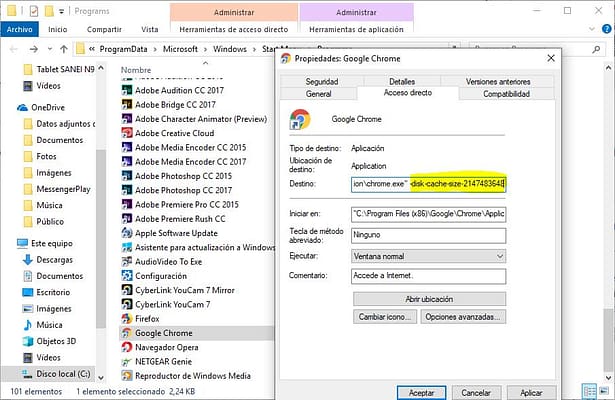The width and height of the screenshot is (615, 400).
Task: Open the Archivo menu
Action: [x=19, y=29]
